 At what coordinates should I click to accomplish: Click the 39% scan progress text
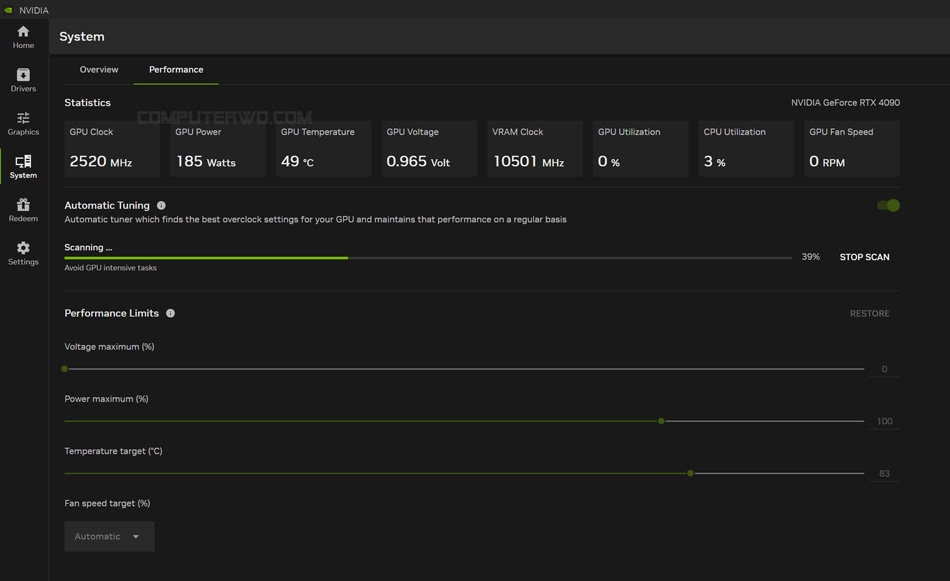(x=811, y=257)
